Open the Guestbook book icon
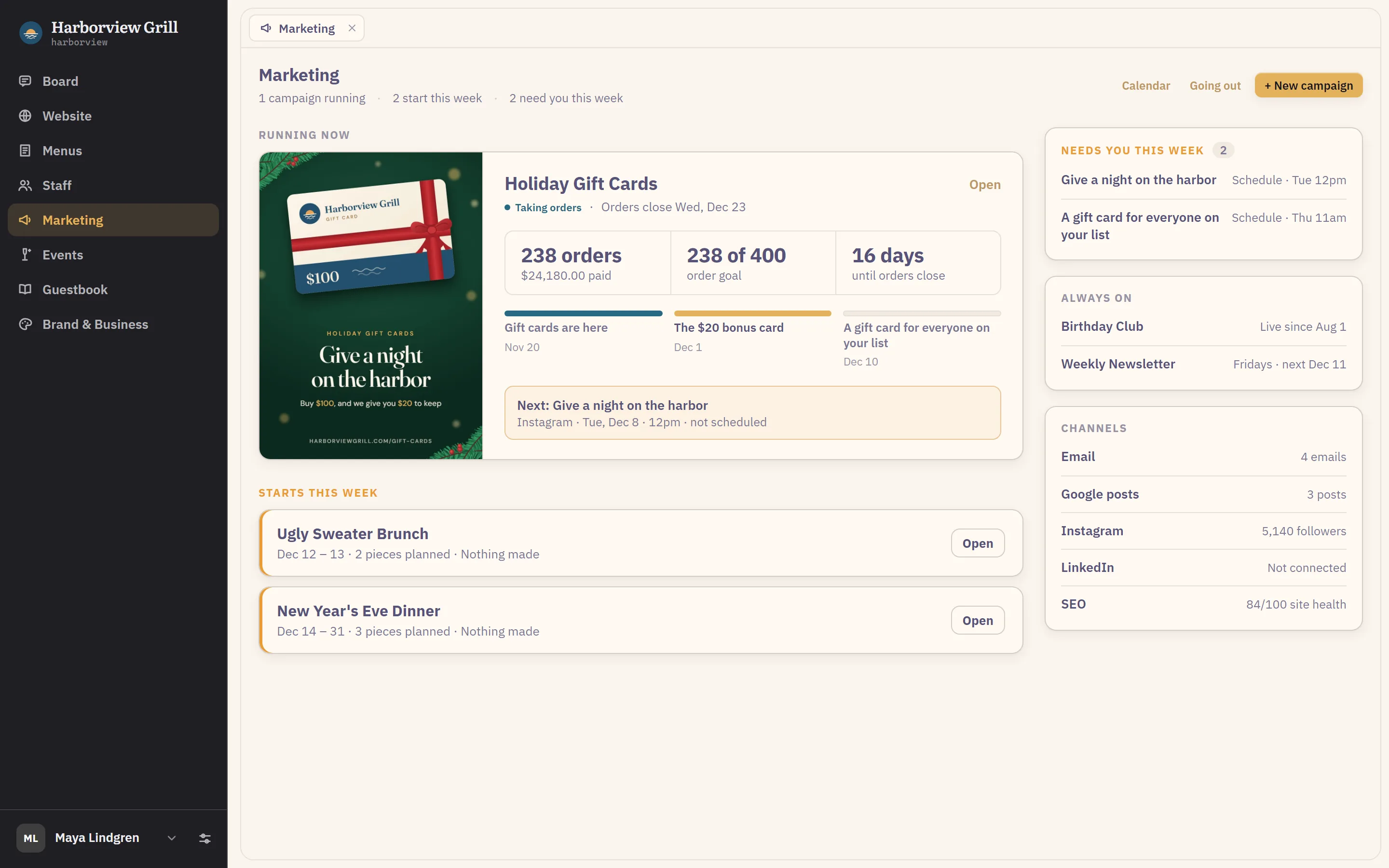 (25, 289)
